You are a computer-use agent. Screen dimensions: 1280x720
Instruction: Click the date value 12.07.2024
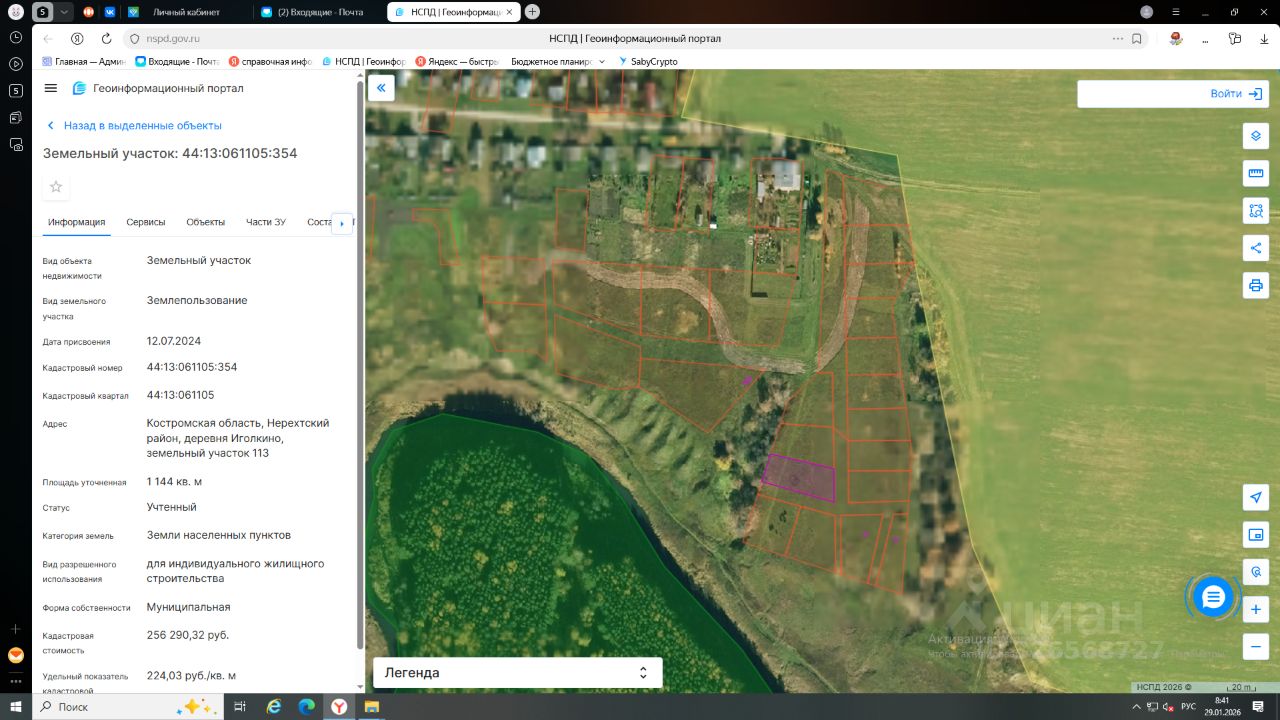click(174, 341)
